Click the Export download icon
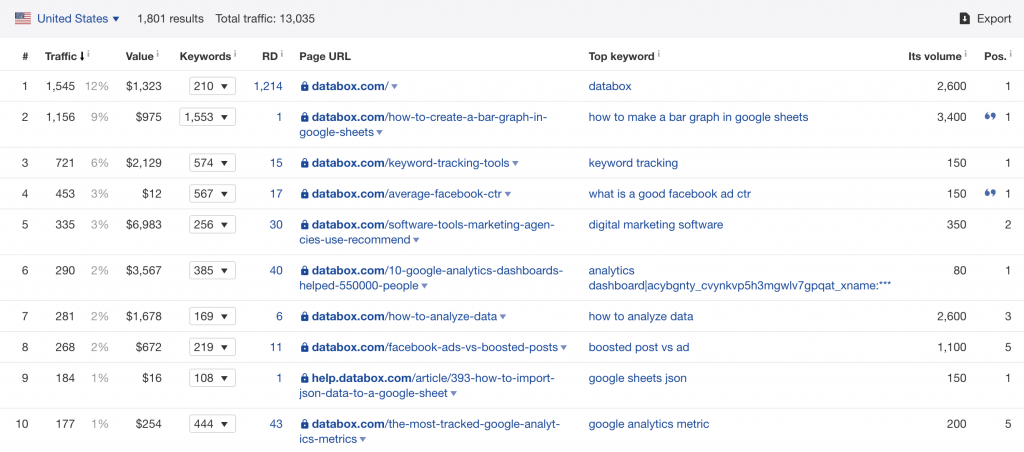 click(965, 19)
